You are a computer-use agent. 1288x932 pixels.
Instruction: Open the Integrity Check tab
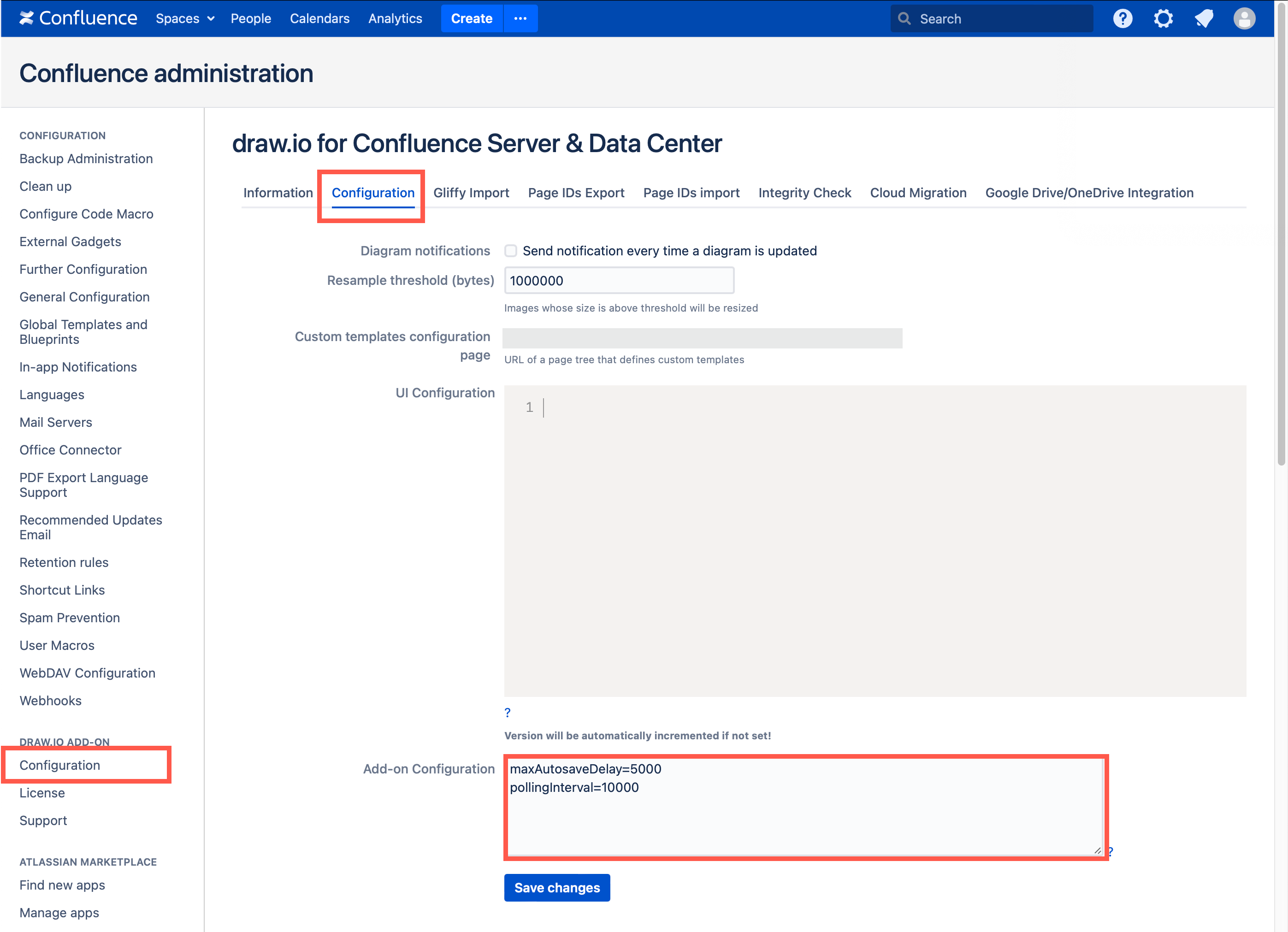tap(805, 193)
